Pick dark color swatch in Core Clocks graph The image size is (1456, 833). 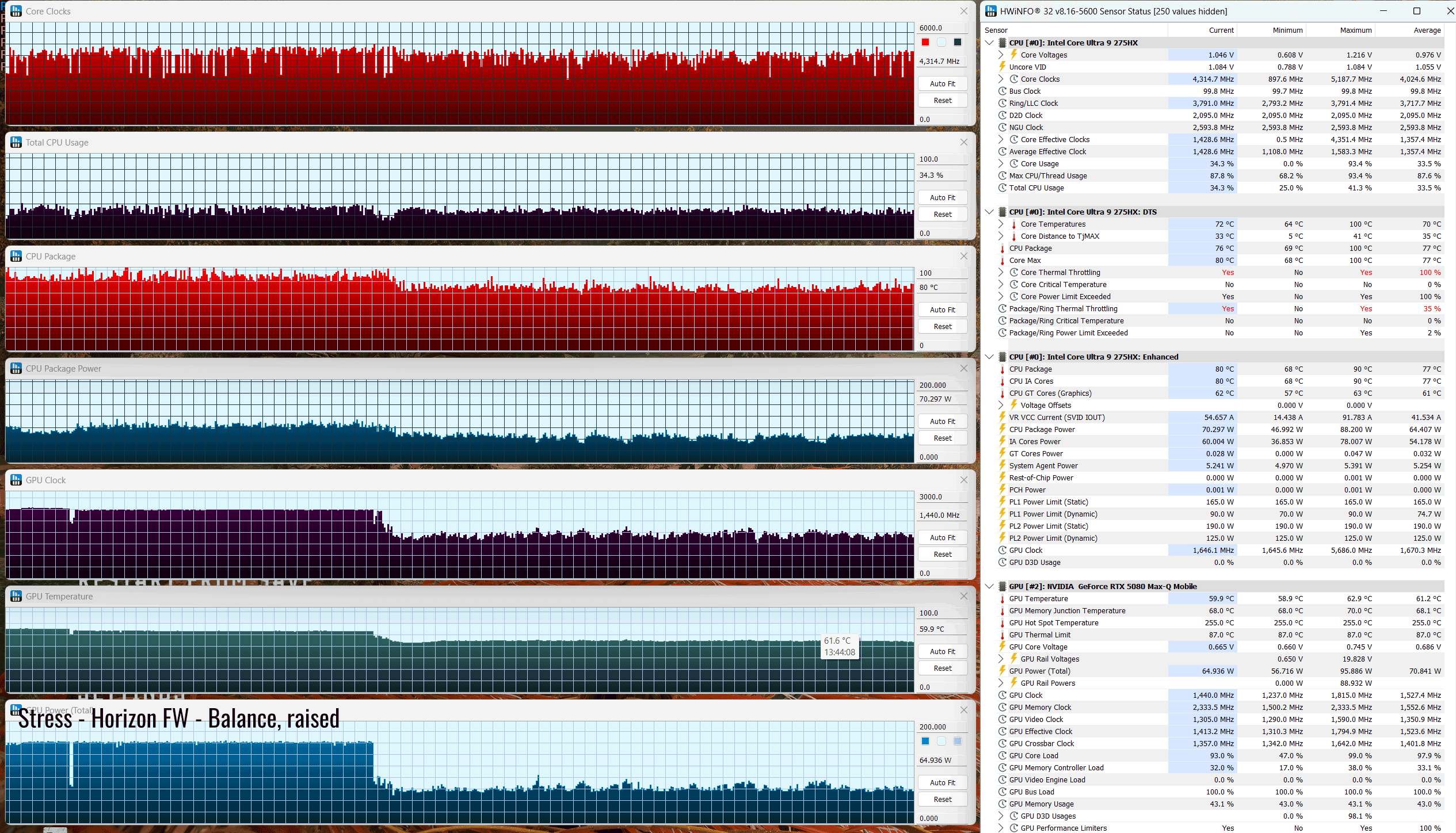958,42
